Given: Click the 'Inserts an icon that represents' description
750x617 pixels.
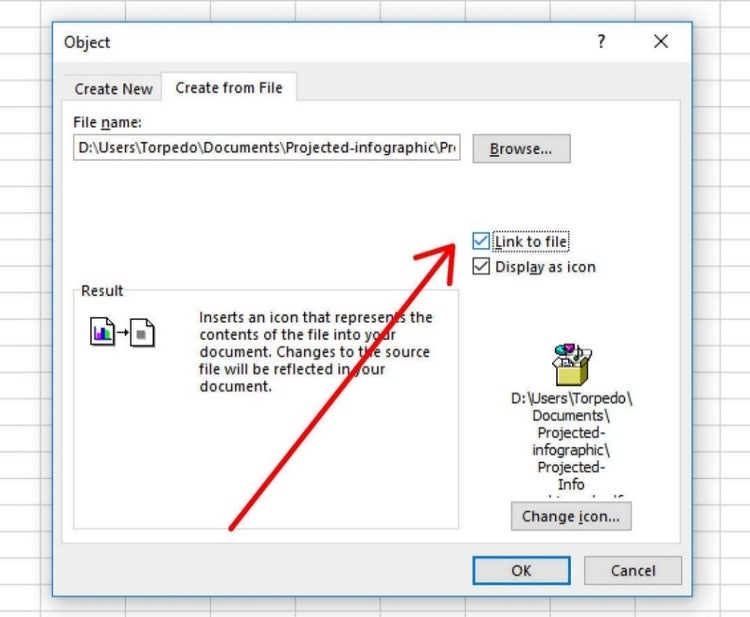Looking at the screenshot, I should (x=316, y=352).
